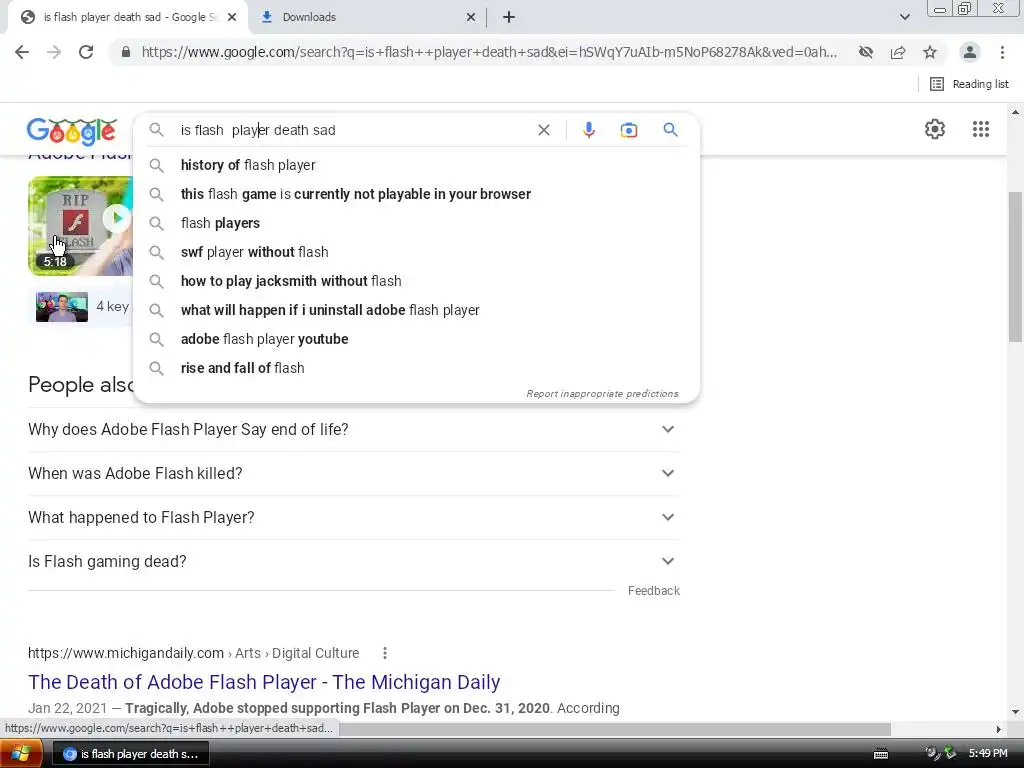Close the Google search tab
The image size is (1024, 768).
[232, 17]
